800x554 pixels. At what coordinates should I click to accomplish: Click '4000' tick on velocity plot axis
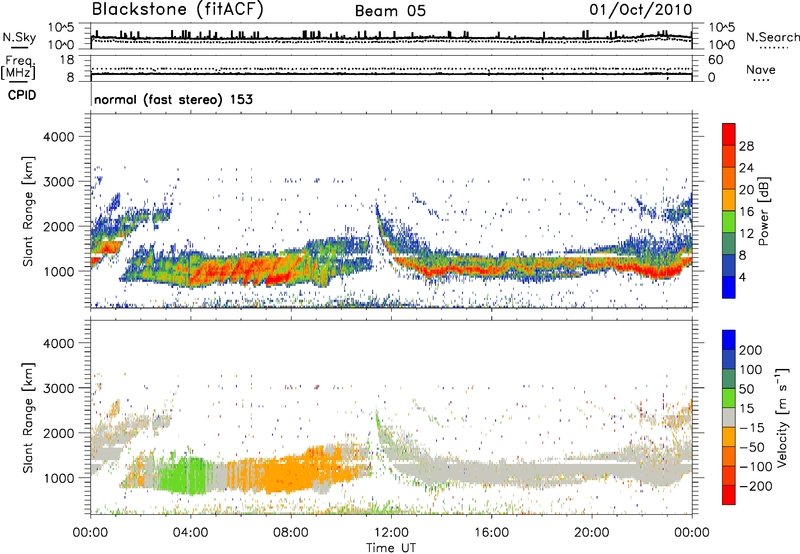pos(58,343)
